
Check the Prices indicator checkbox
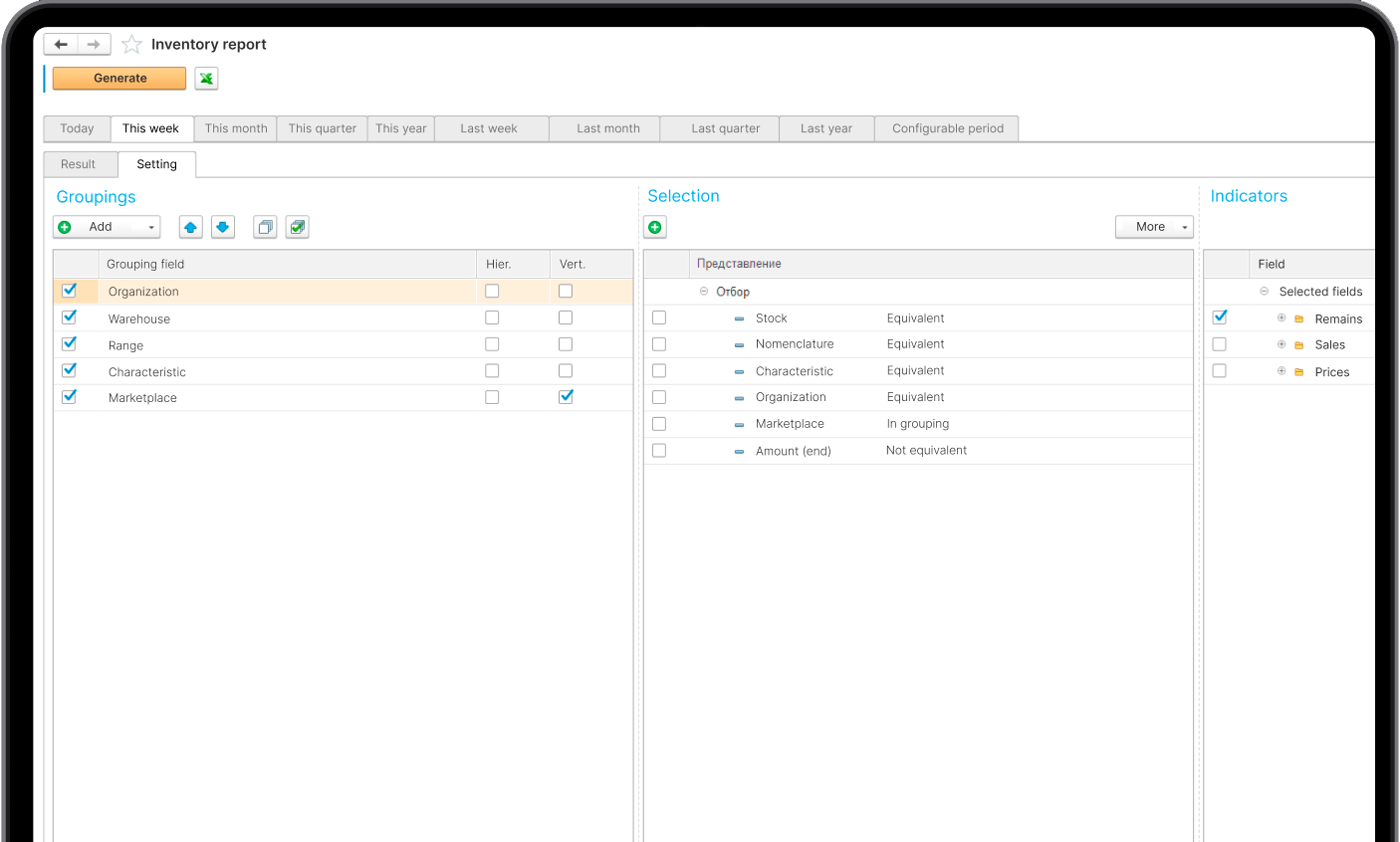(x=1219, y=370)
